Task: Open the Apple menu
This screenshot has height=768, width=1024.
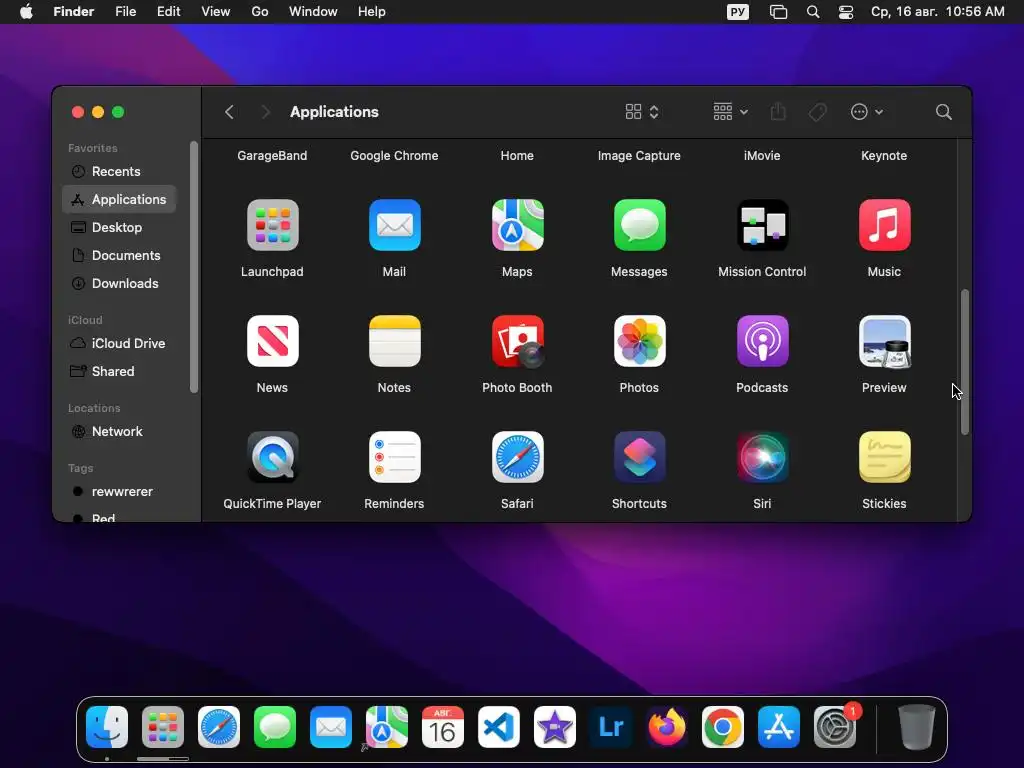Action: [x=26, y=12]
